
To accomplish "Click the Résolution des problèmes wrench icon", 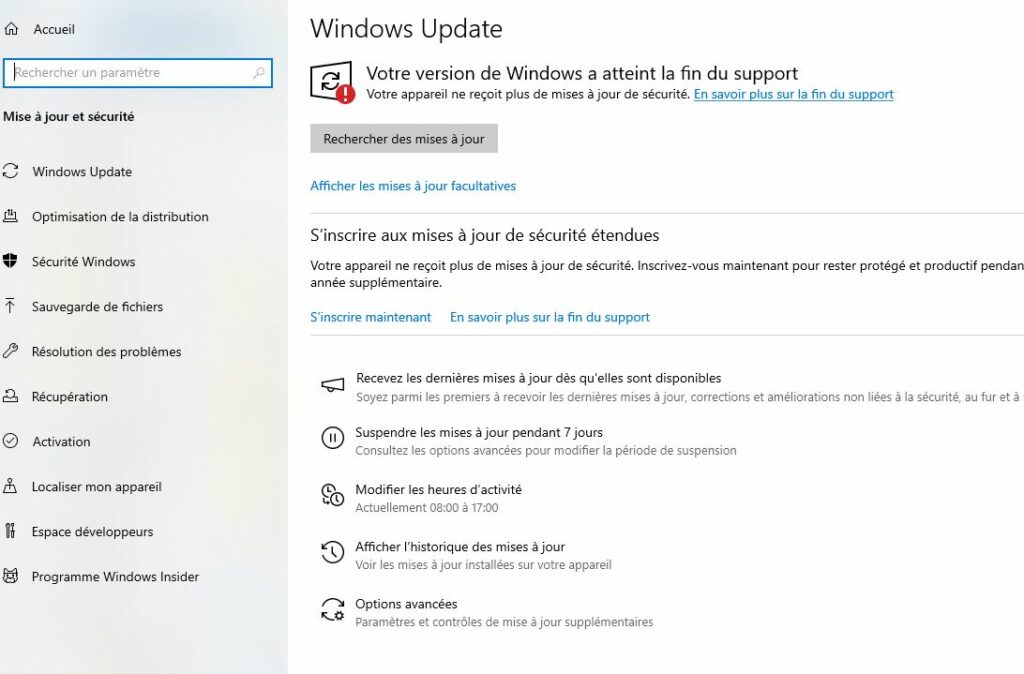I will click(x=10, y=351).
